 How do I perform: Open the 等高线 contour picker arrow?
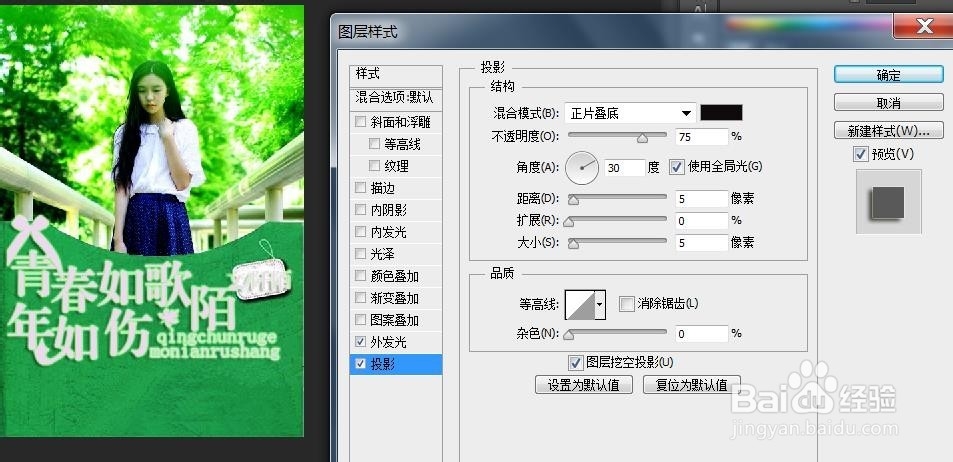[600, 305]
